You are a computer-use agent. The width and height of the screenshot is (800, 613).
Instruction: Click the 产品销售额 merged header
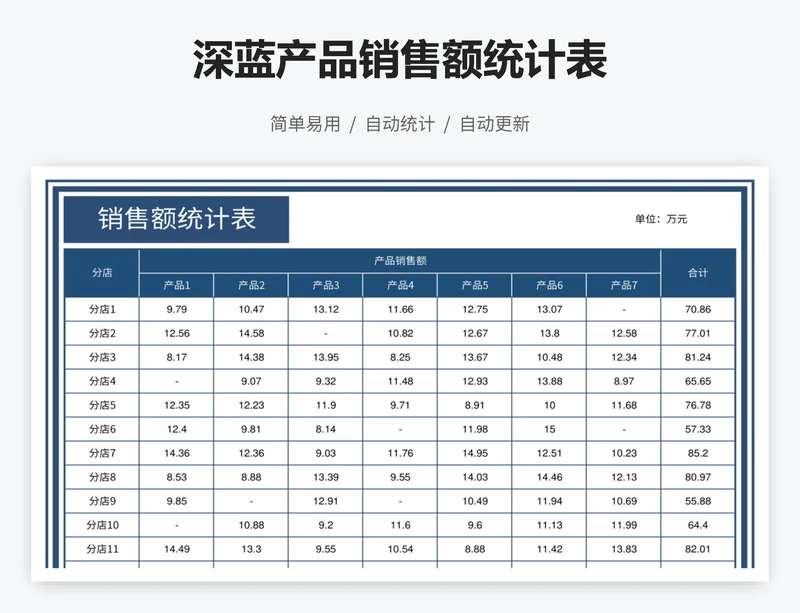point(400,261)
